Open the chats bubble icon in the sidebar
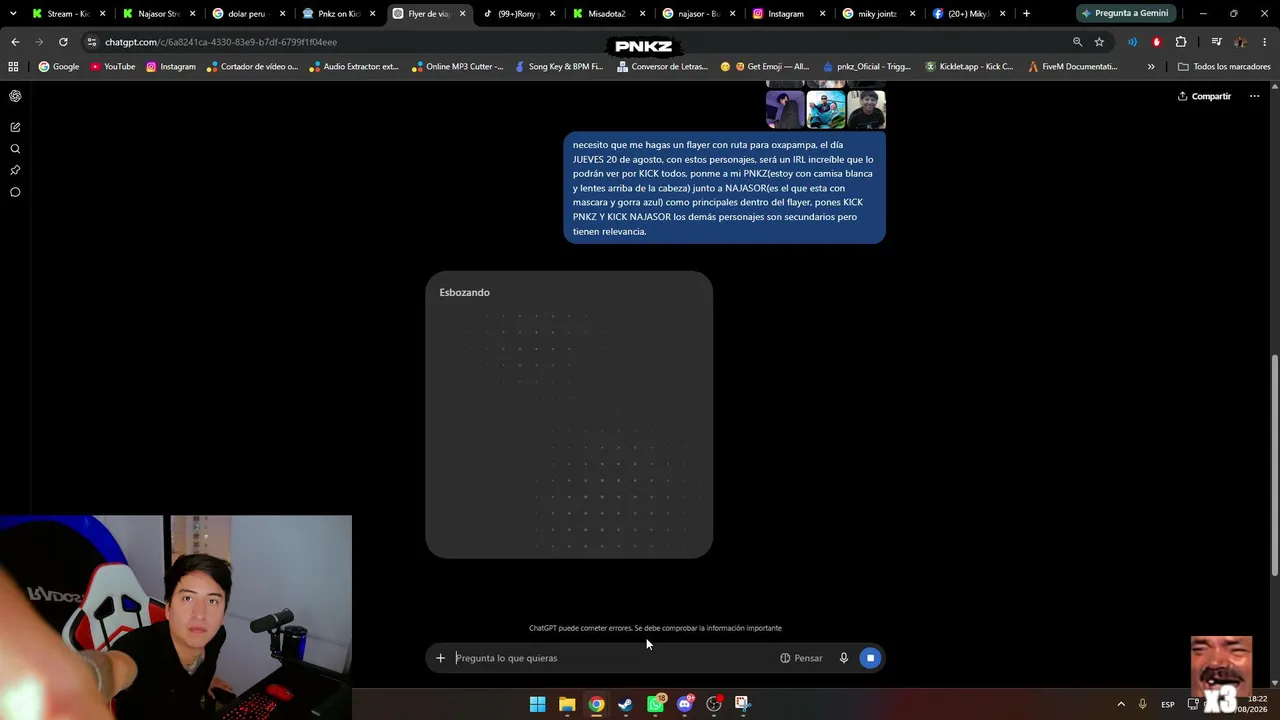The height and width of the screenshot is (720, 1280). click(15, 192)
